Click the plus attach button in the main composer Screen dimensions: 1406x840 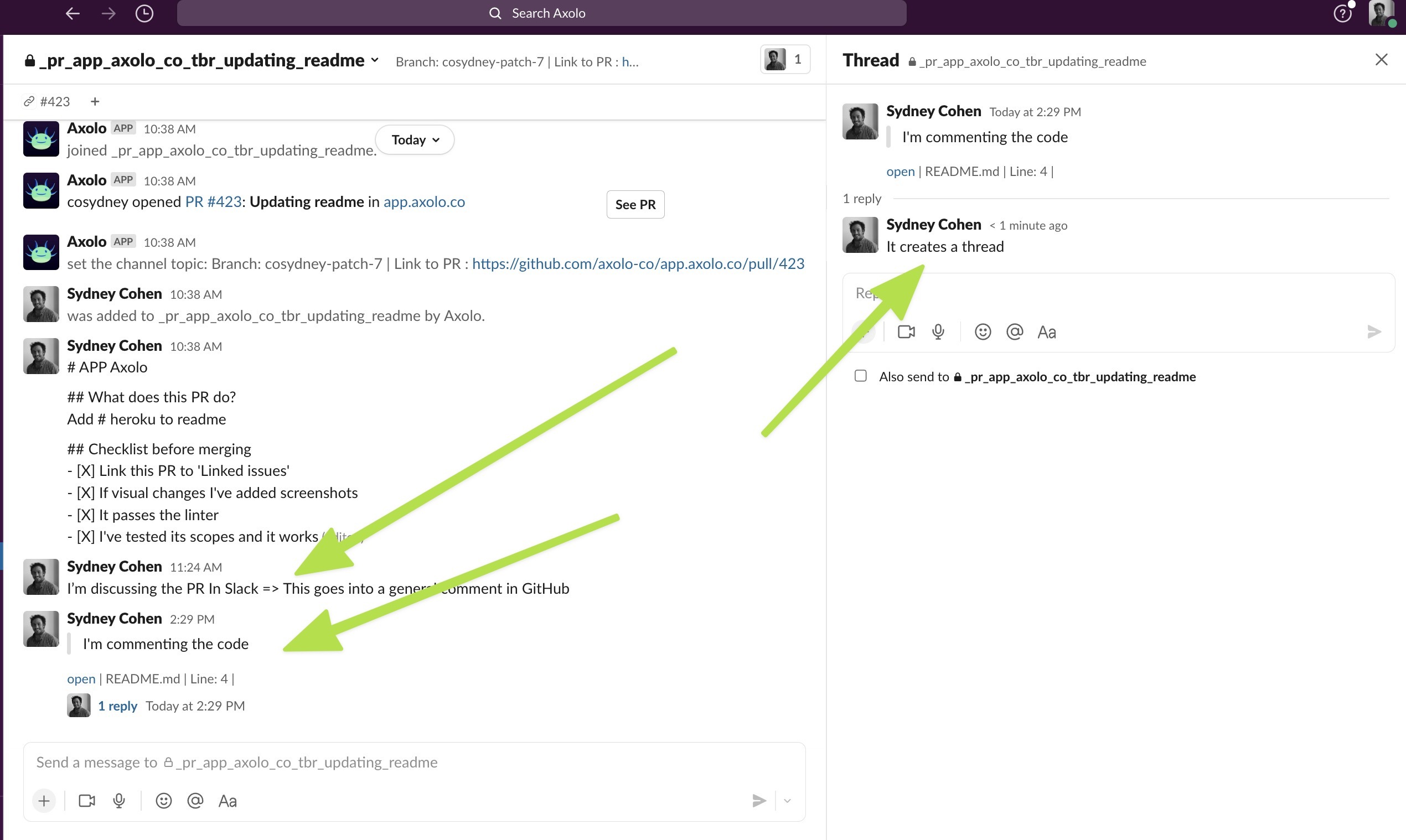coord(44,800)
